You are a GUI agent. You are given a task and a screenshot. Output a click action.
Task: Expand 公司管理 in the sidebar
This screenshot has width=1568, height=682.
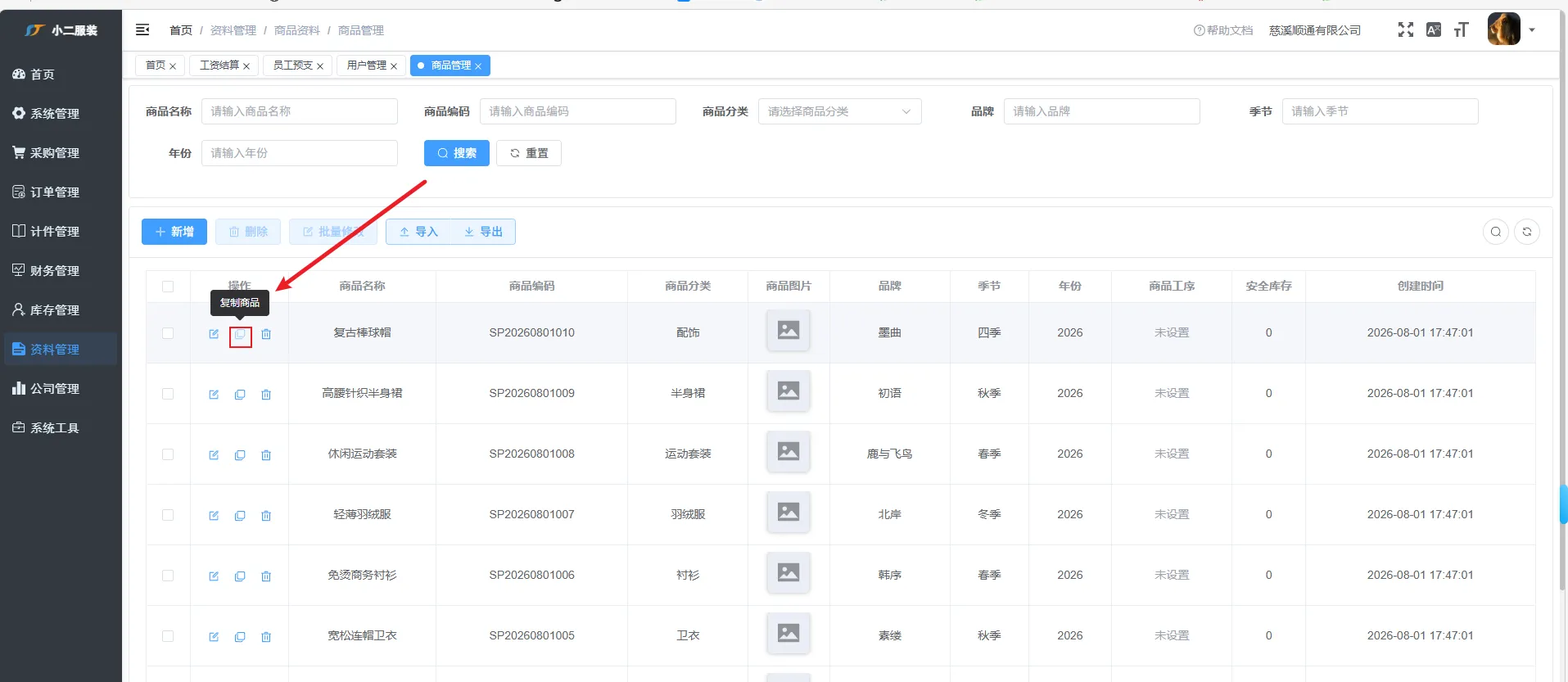tap(61, 389)
